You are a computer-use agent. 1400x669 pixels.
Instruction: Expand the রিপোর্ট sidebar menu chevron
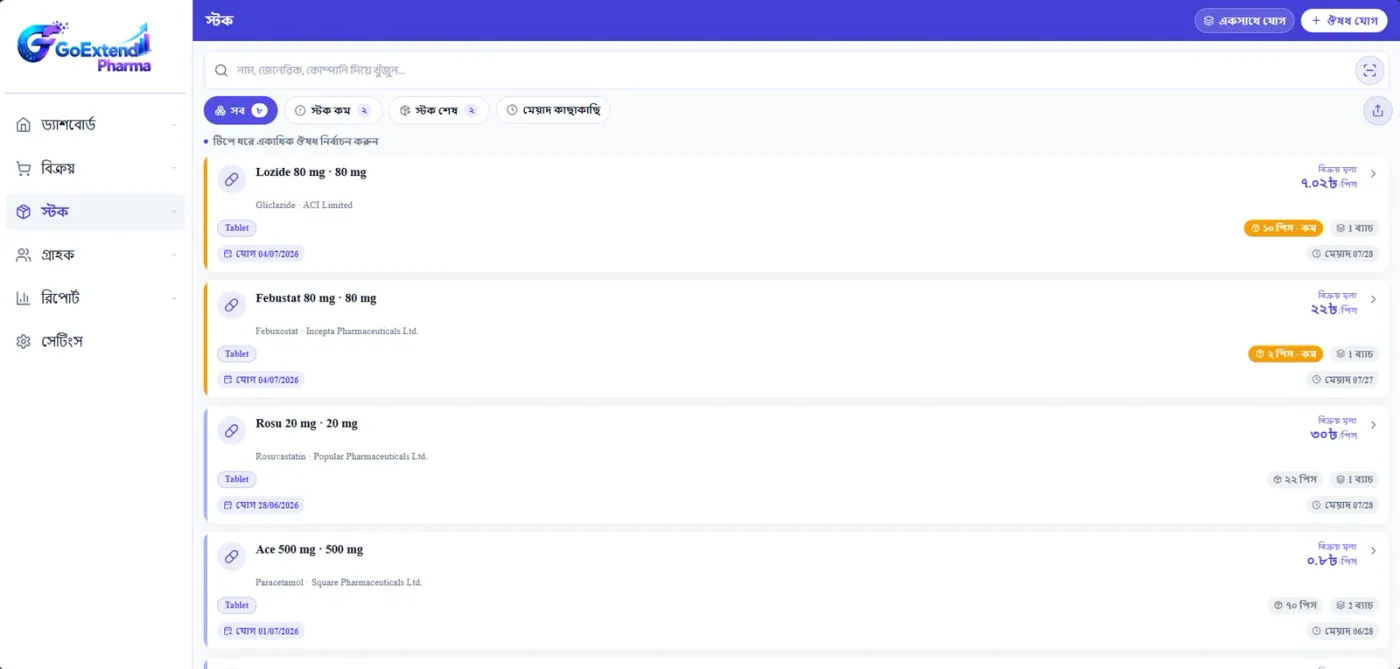click(x=174, y=298)
